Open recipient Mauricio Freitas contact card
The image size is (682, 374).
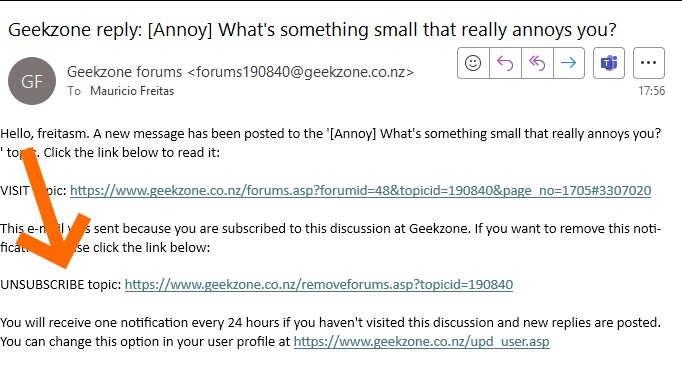(x=132, y=91)
